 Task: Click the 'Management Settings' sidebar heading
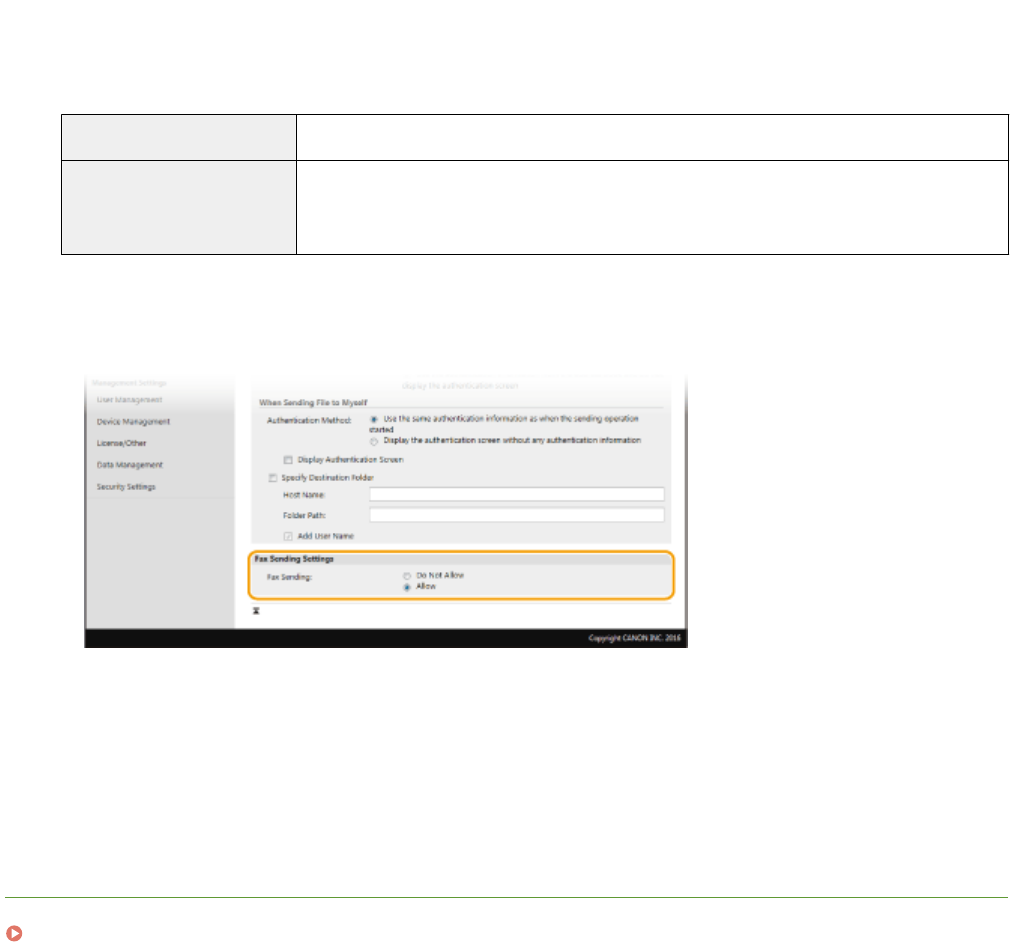coord(129,383)
